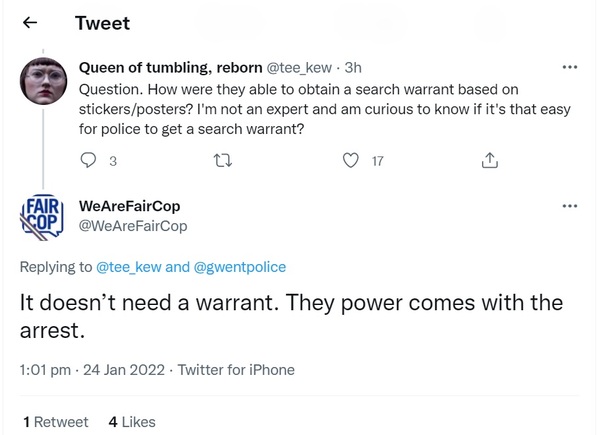Screen dimensions: 600x435
Task: Retweet the search warrant question tweet
Action: 220,160
